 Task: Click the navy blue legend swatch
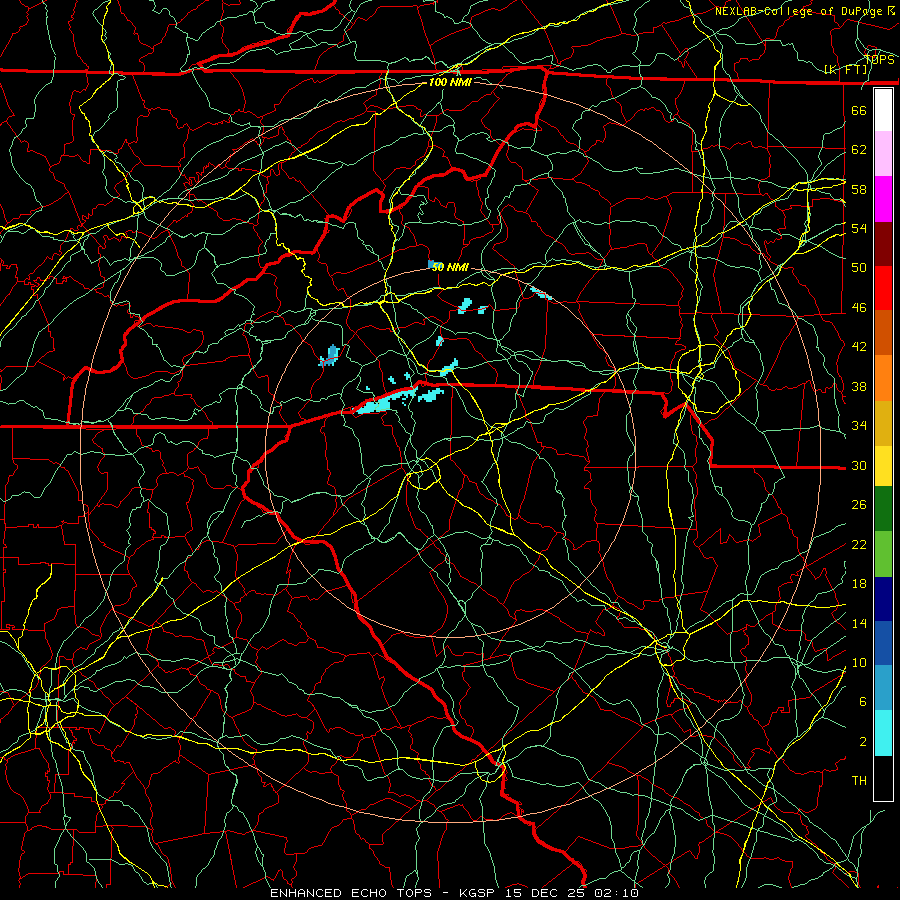(x=883, y=599)
